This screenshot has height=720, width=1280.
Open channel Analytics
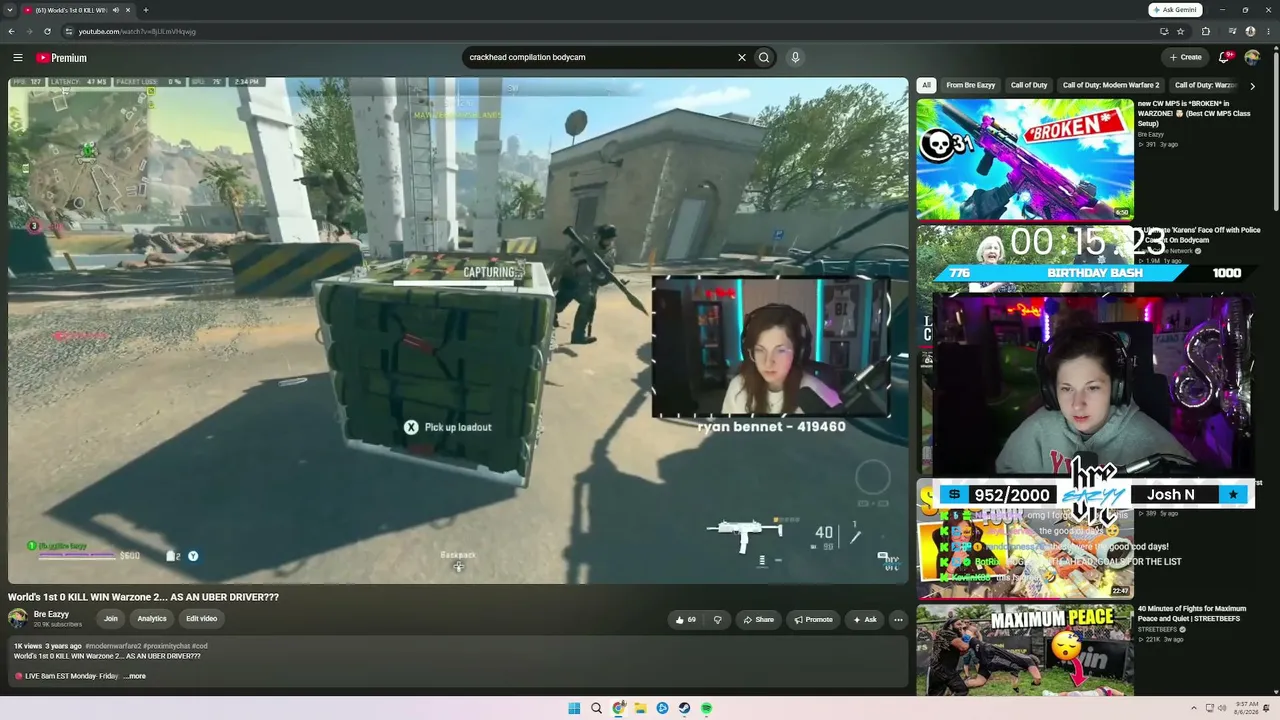(152, 619)
